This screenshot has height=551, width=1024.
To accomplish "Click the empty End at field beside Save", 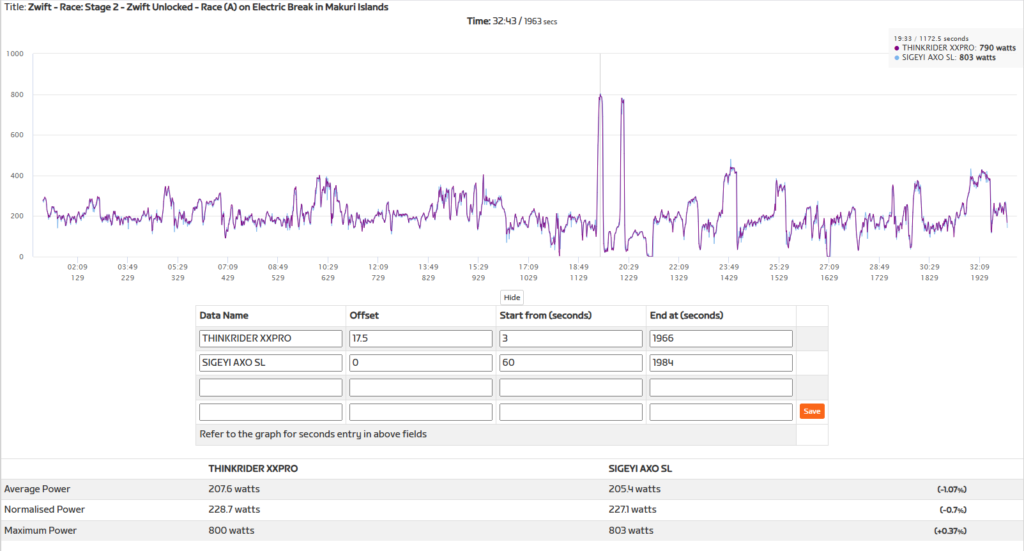I will point(720,411).
